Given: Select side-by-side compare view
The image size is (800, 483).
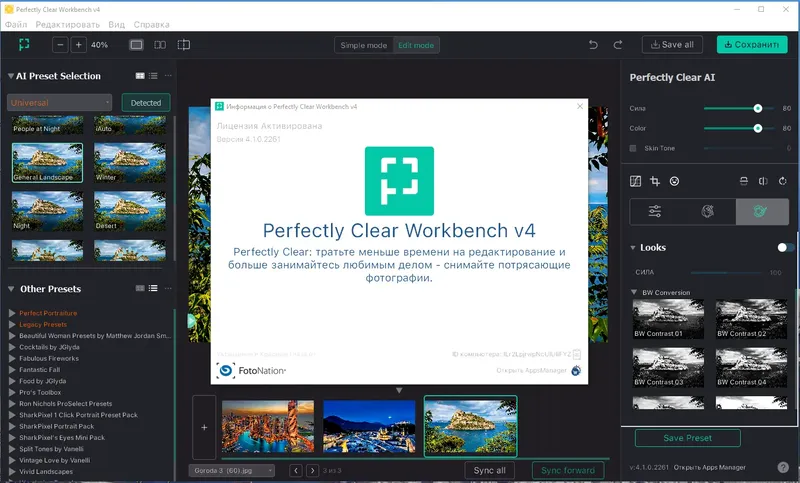Looking at the screenshot, I should tap(160, 45).
